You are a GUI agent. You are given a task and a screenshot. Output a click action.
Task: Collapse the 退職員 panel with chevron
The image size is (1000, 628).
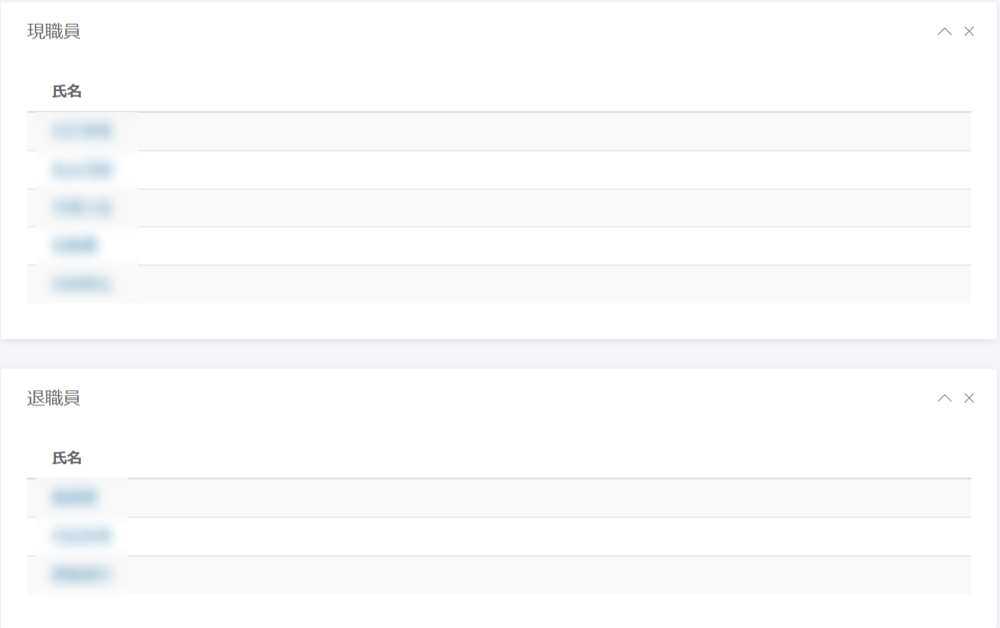coord(944,398)
